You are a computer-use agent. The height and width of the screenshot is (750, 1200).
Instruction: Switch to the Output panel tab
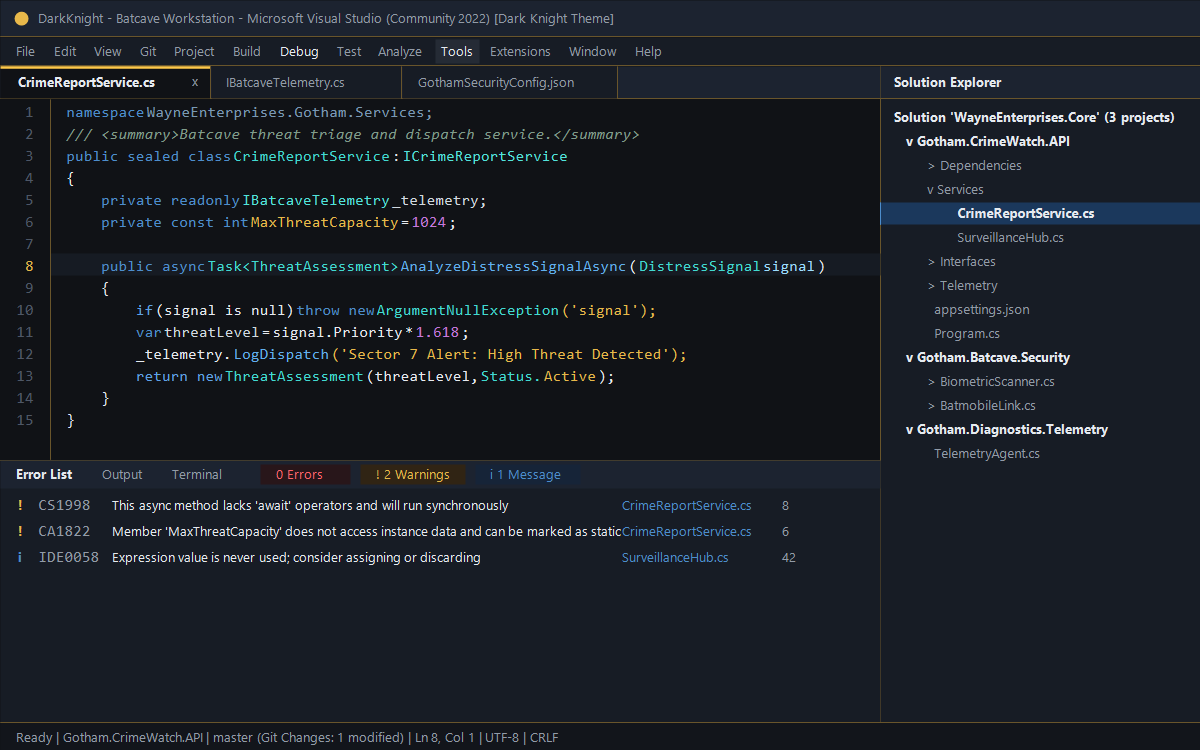click(122, 475)
